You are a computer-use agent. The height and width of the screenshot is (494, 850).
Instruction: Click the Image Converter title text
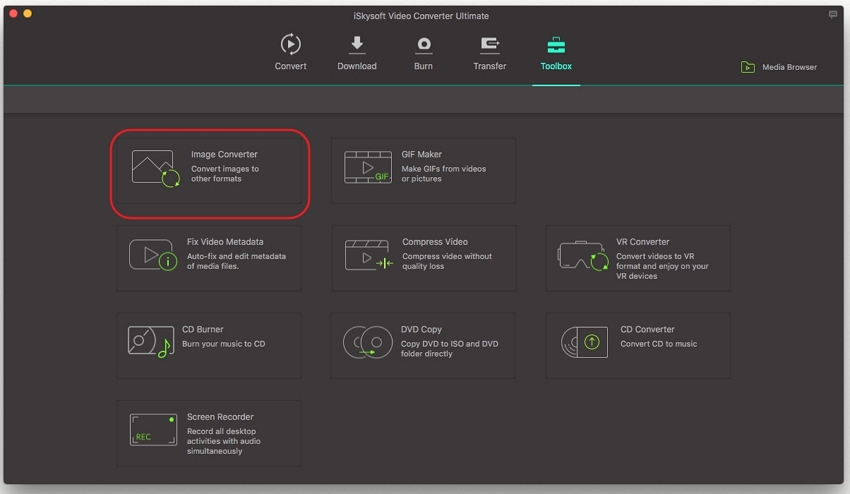point(224,155)
